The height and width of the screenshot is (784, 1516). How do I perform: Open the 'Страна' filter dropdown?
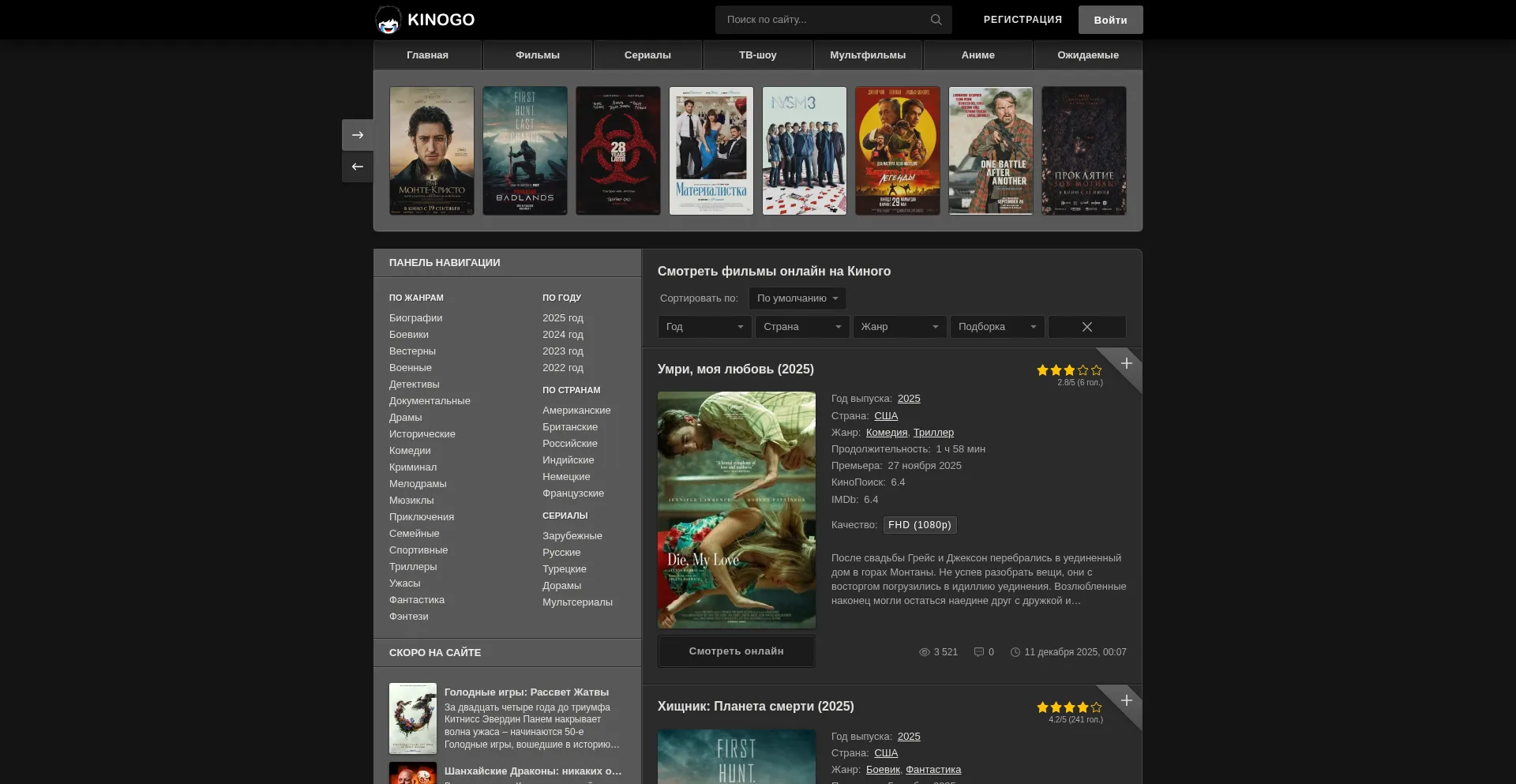tap(801, 327)
